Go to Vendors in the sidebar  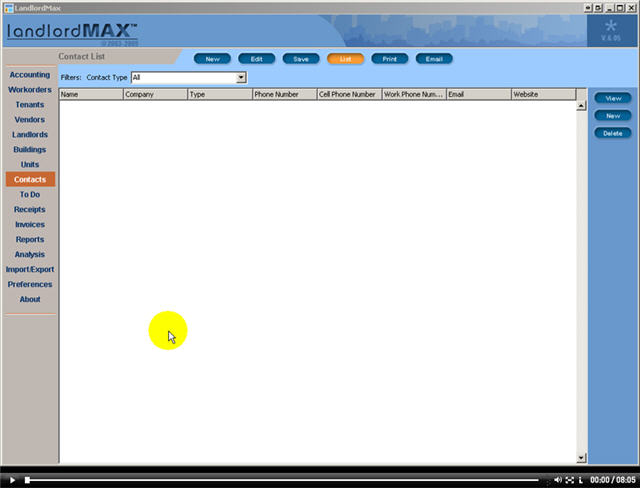point(30,120)
